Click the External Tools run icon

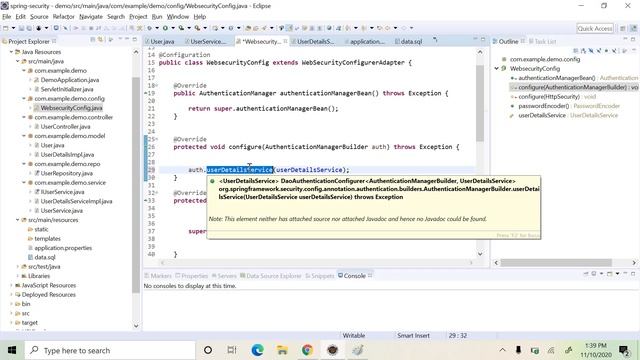click(x=197, y=28)
